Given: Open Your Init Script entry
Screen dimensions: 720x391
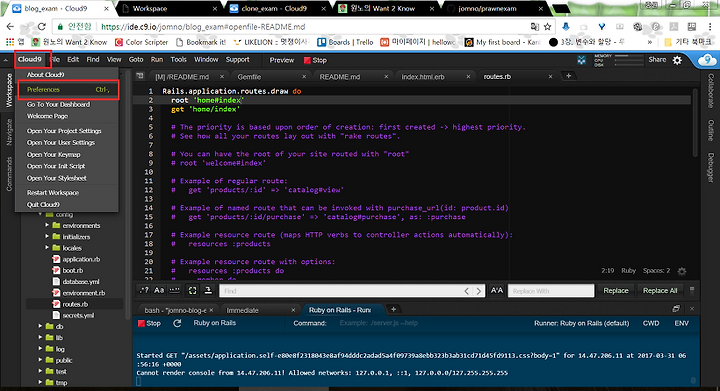Looking at the screenshot, I should click(56, 166).
